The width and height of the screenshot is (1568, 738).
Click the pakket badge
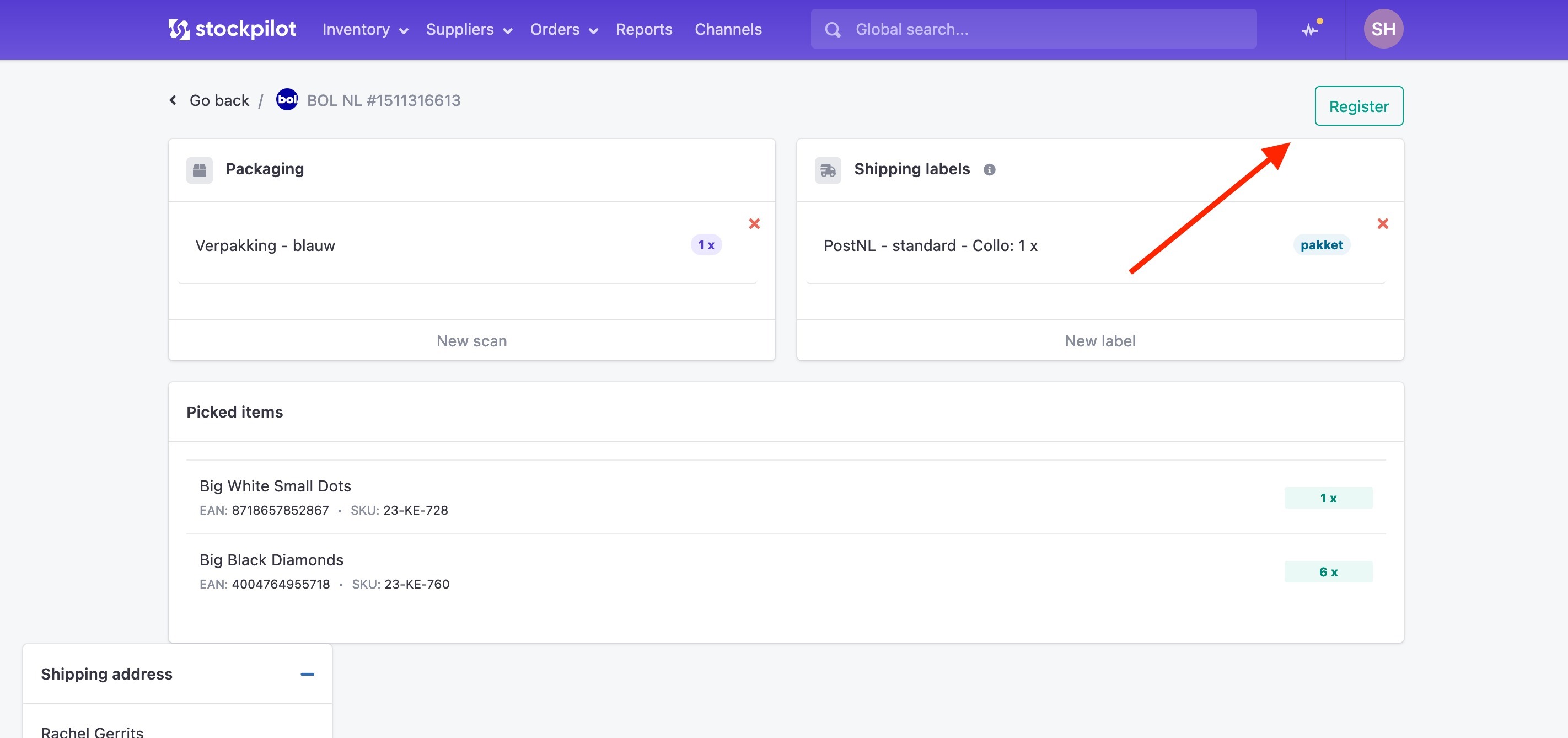point(1321,245)
